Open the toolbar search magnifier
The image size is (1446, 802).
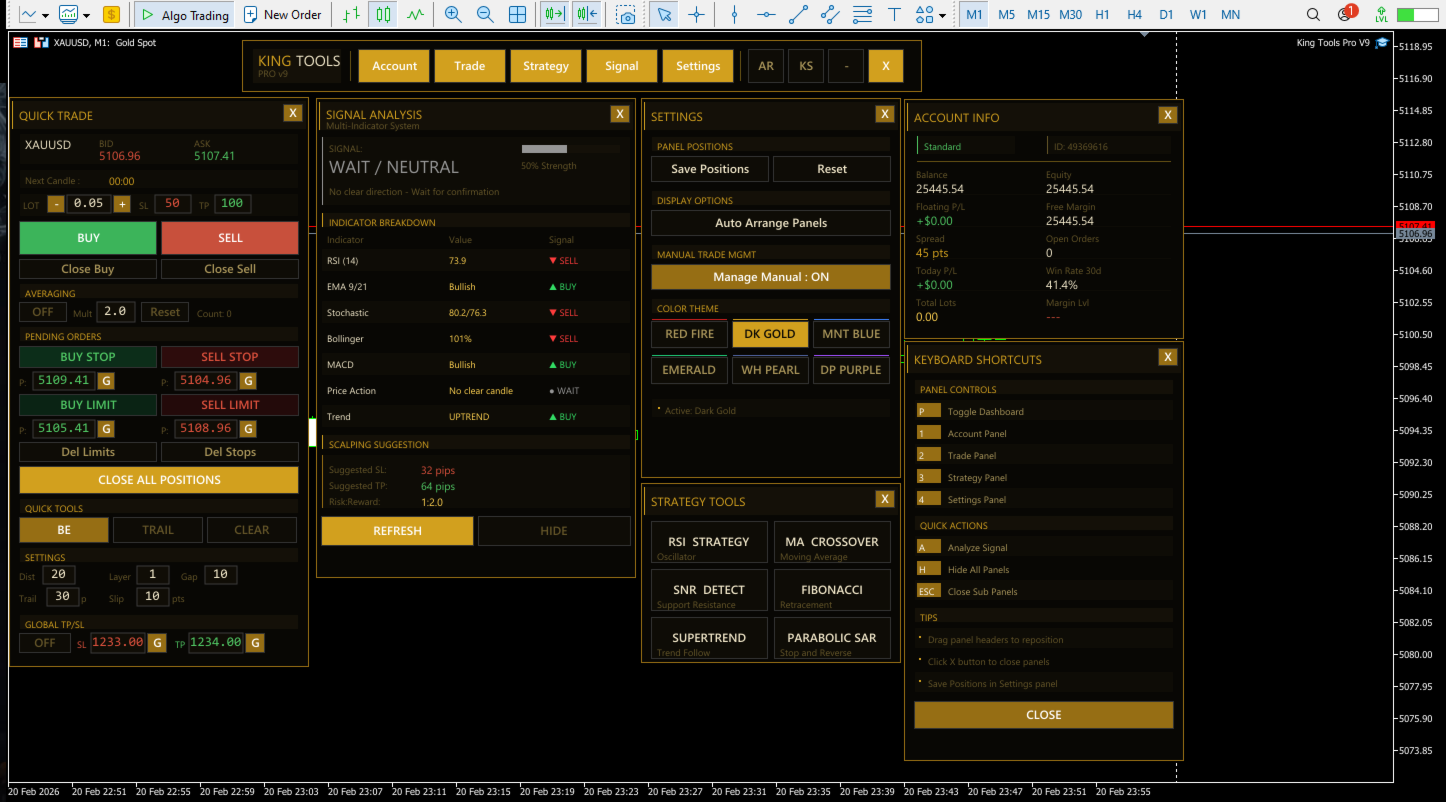coord(1313,15)
